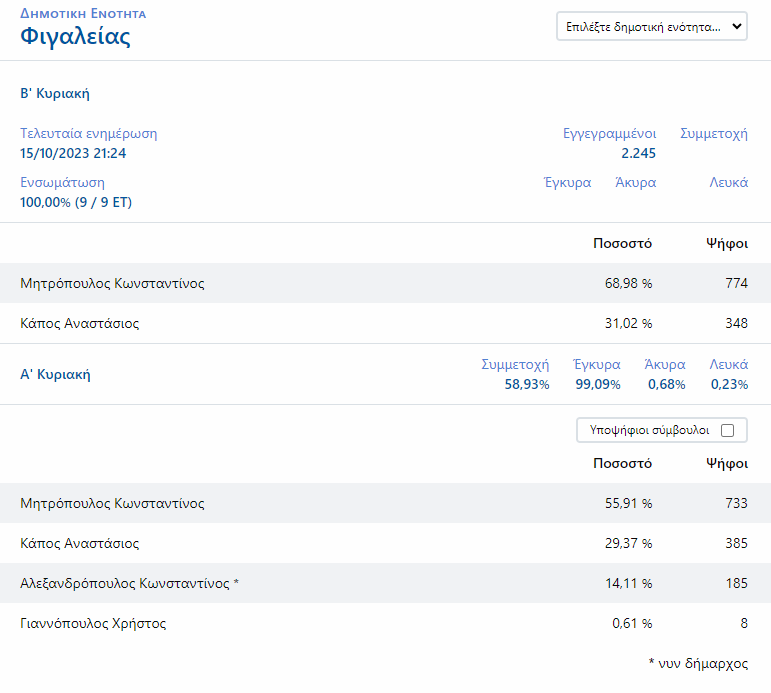Select the 'Β' Κυριακή' section heading

pyautogui.click(x=55, y=93)
